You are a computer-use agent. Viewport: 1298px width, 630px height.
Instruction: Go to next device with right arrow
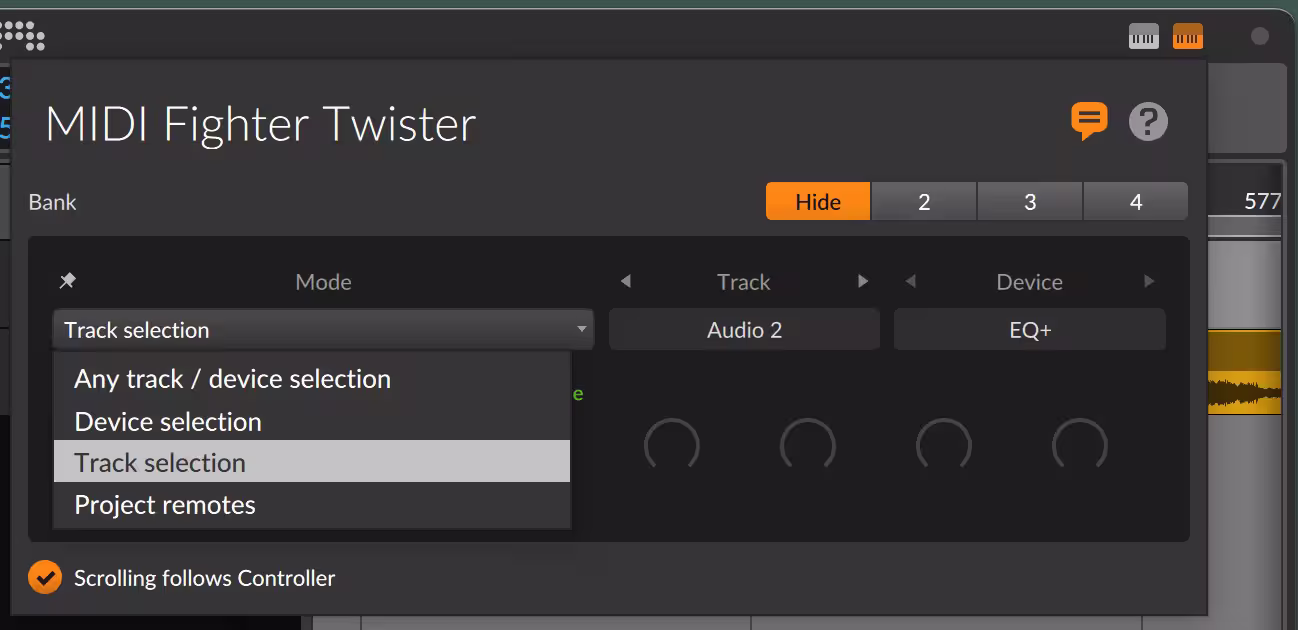[1149, 282]
